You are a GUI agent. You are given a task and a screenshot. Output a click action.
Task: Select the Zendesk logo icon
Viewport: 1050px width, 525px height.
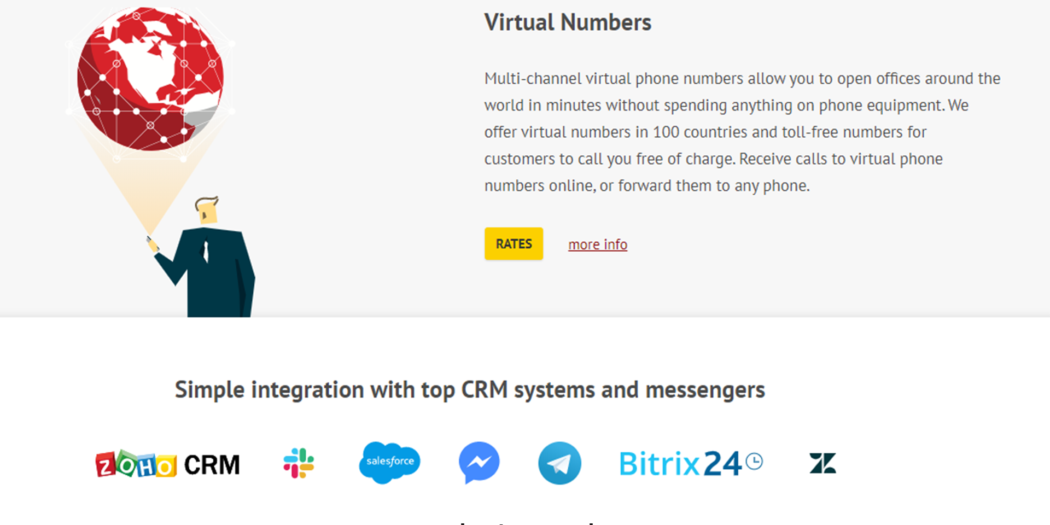[x=823, y=463]
